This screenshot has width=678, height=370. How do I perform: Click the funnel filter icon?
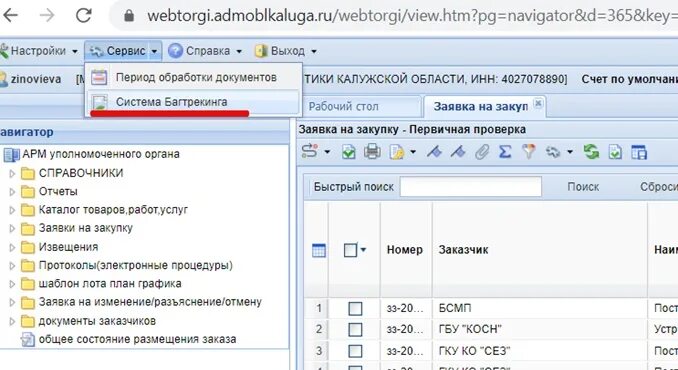point(528,152)
